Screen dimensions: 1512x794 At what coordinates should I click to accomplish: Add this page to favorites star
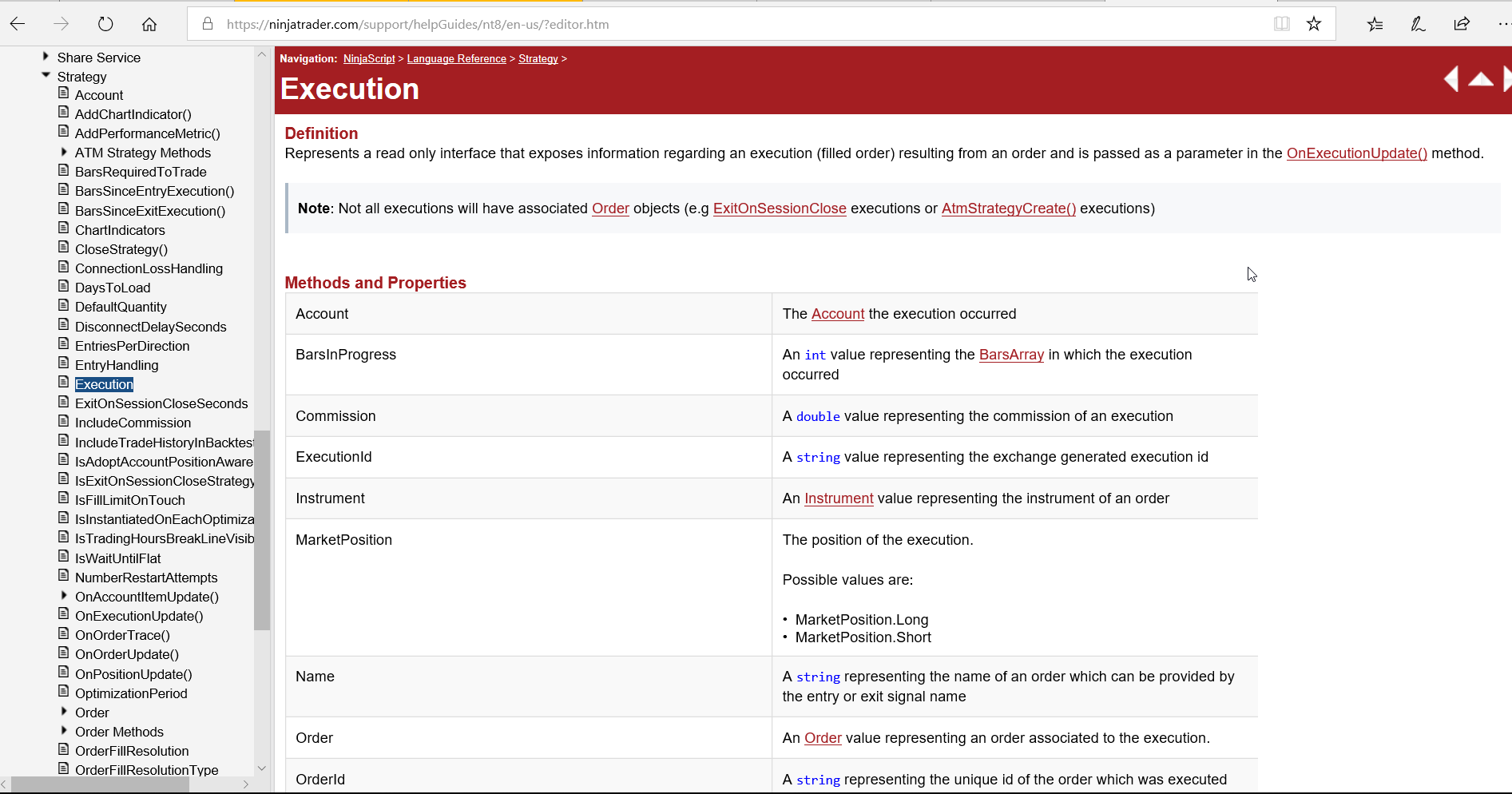(1314, 24)
